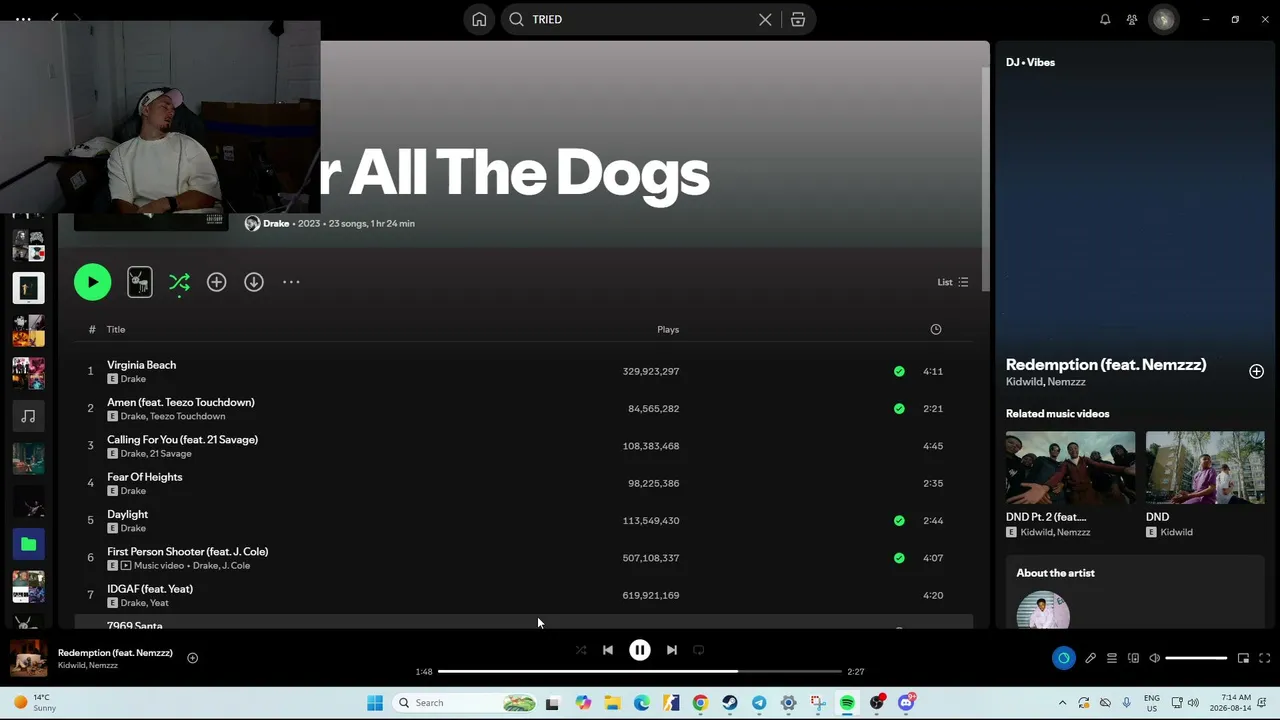The image size is (1280, 720).
Task: Toggle the saved checkmark for Amen
Action: [899, 408]
